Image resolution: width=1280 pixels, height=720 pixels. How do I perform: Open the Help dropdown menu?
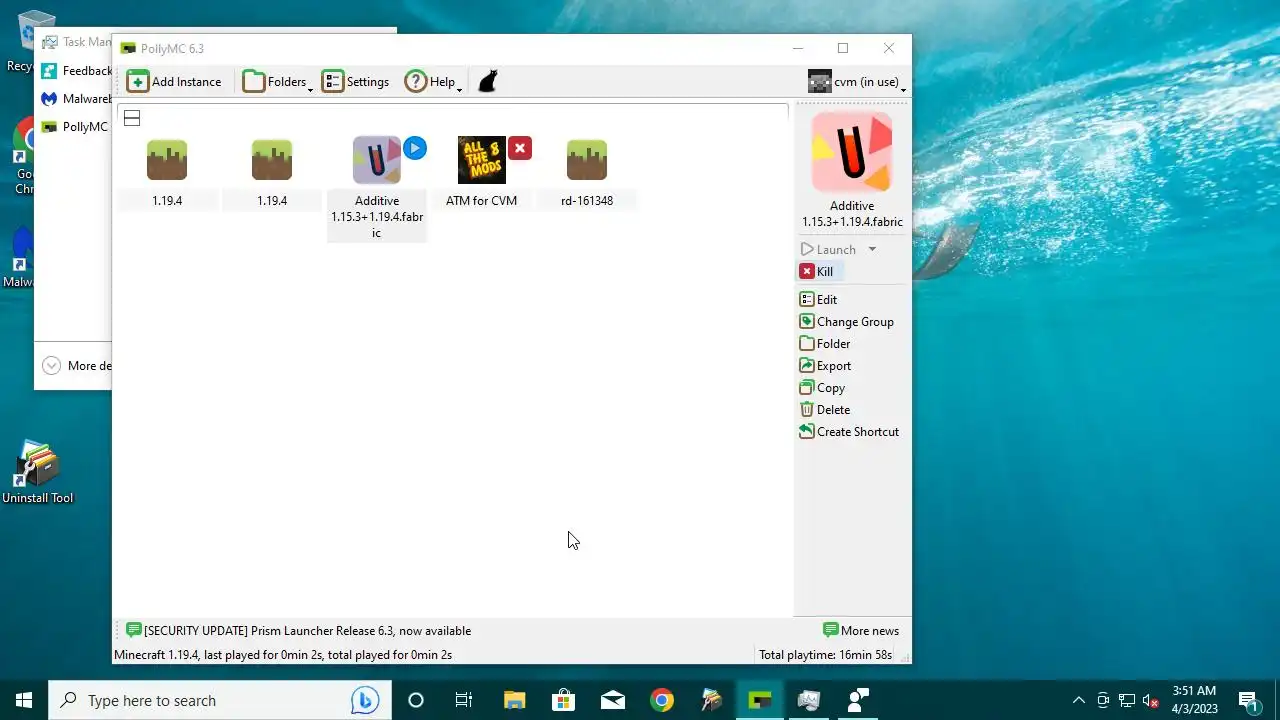[x=433, y=82]
